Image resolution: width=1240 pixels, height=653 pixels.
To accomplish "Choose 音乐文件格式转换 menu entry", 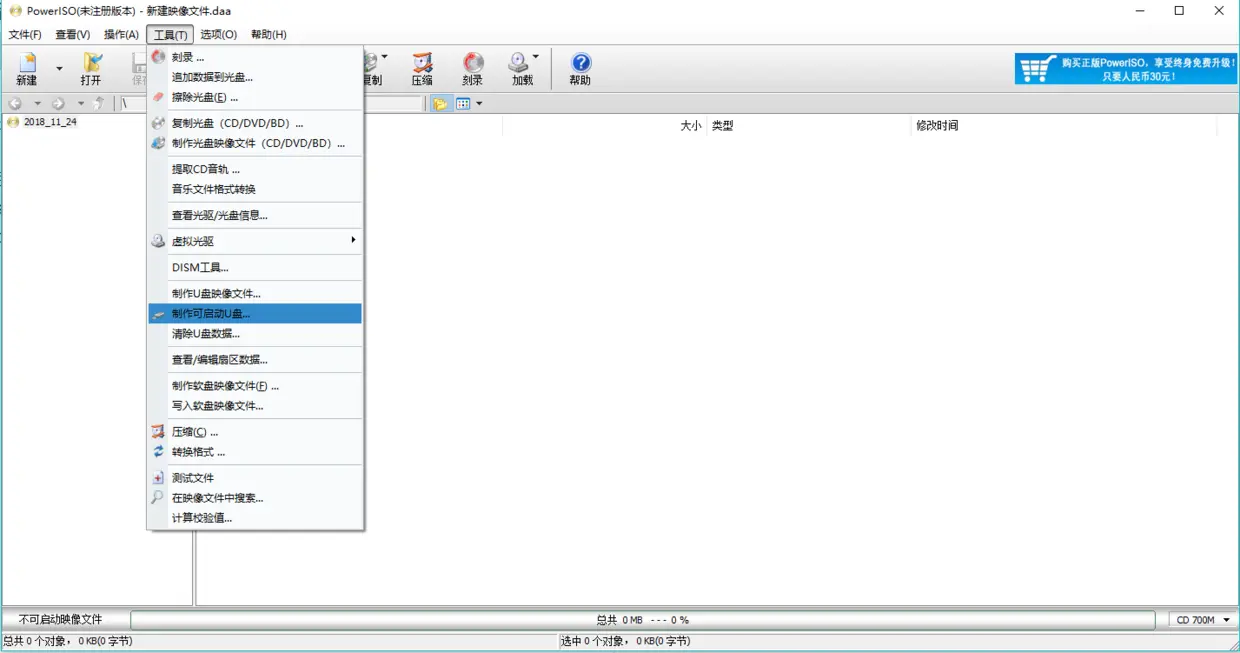I will (x=255, y=189).
